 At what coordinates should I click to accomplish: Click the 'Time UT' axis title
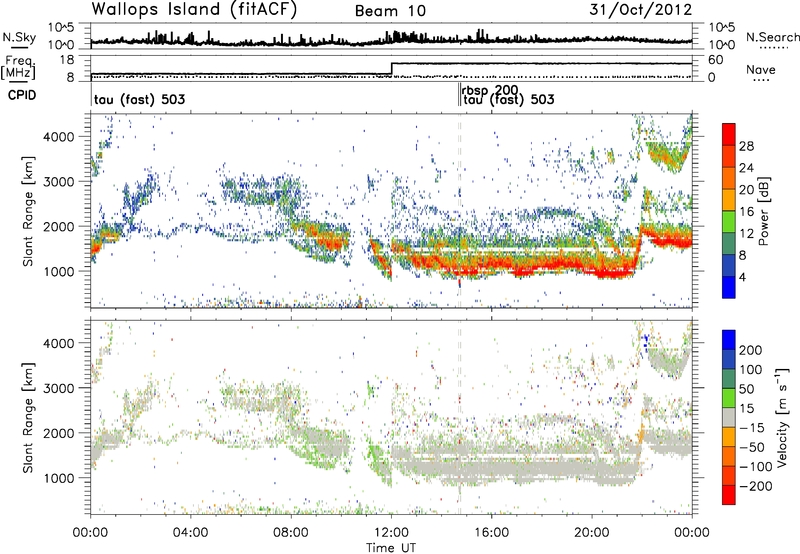coord(391,548)
